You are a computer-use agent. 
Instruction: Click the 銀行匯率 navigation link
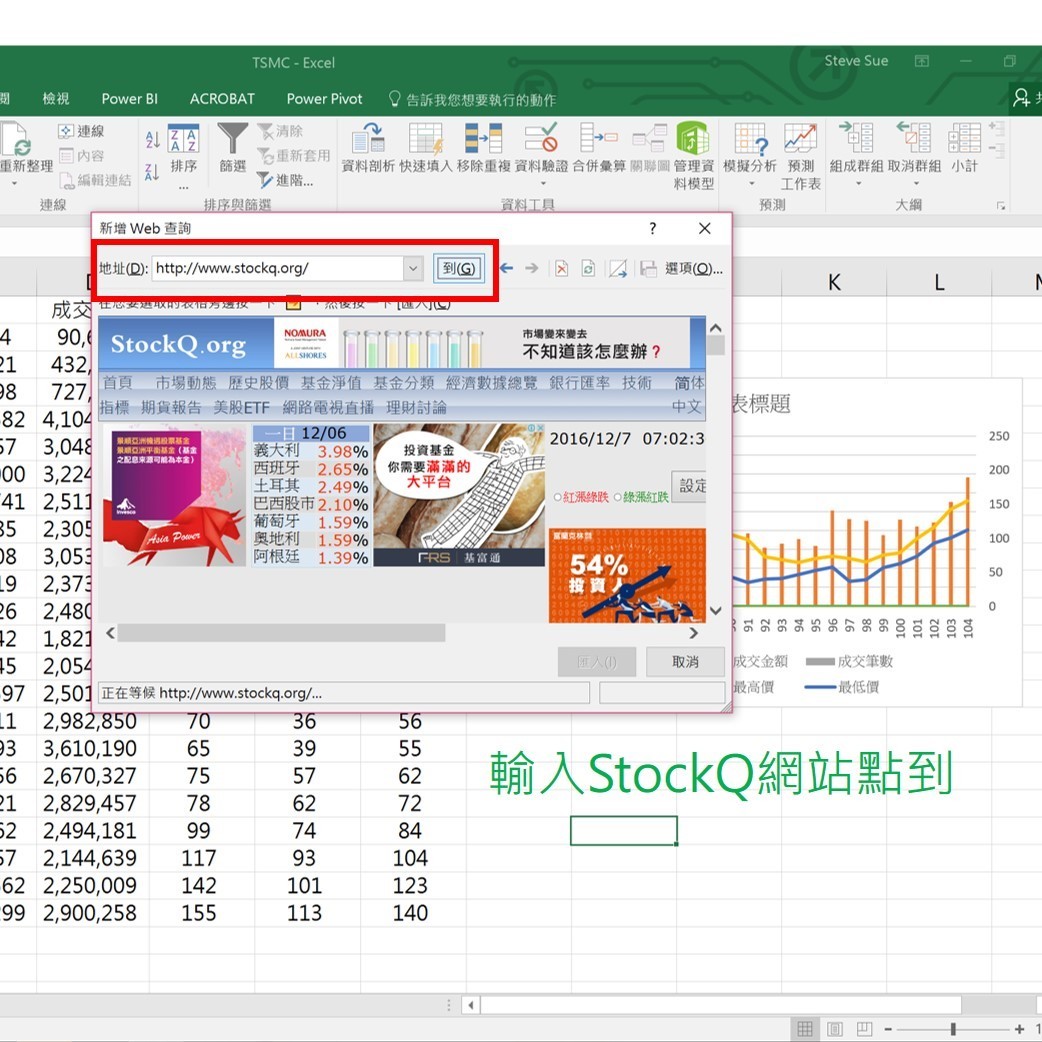click(x=579, y=383)
